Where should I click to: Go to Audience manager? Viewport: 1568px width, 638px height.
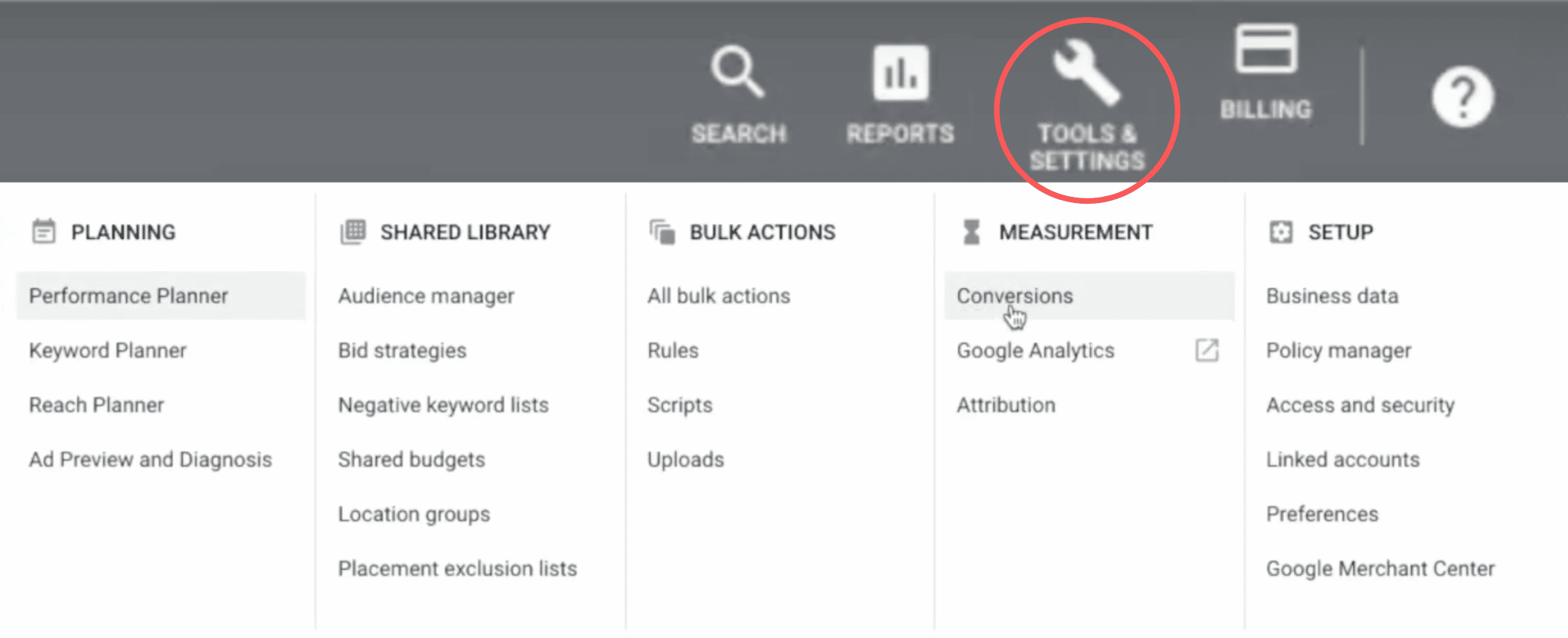426,296
